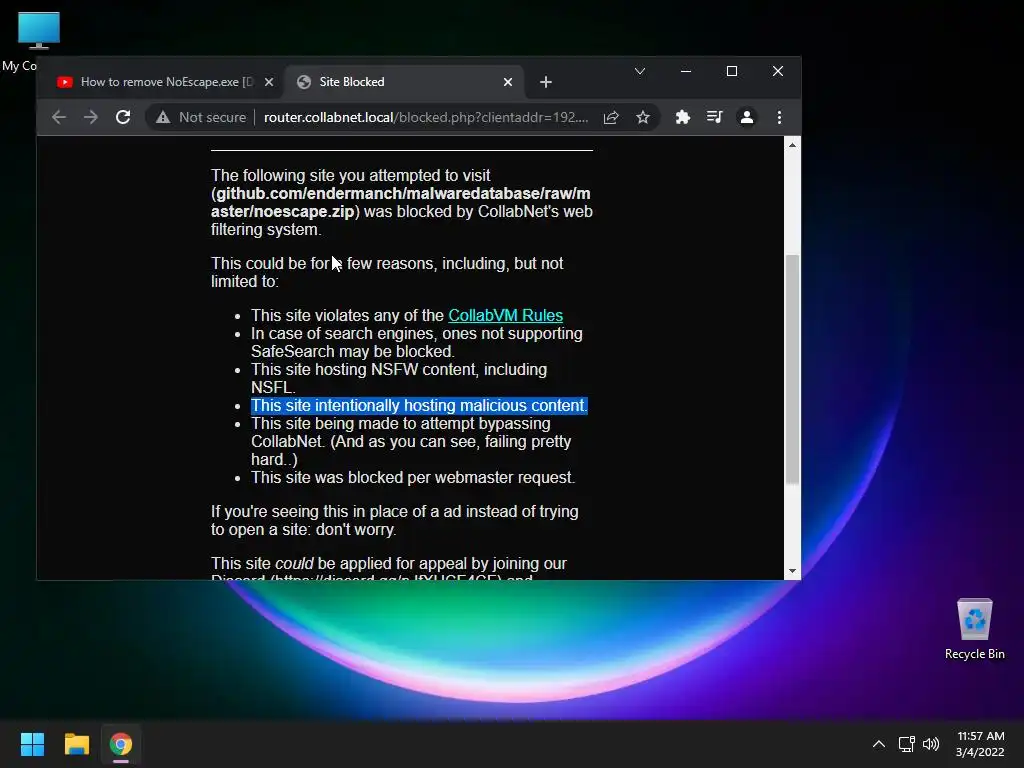Screen dimensions: 1024x768
Task: Open the media control icon
Action: tap(714, 118)
